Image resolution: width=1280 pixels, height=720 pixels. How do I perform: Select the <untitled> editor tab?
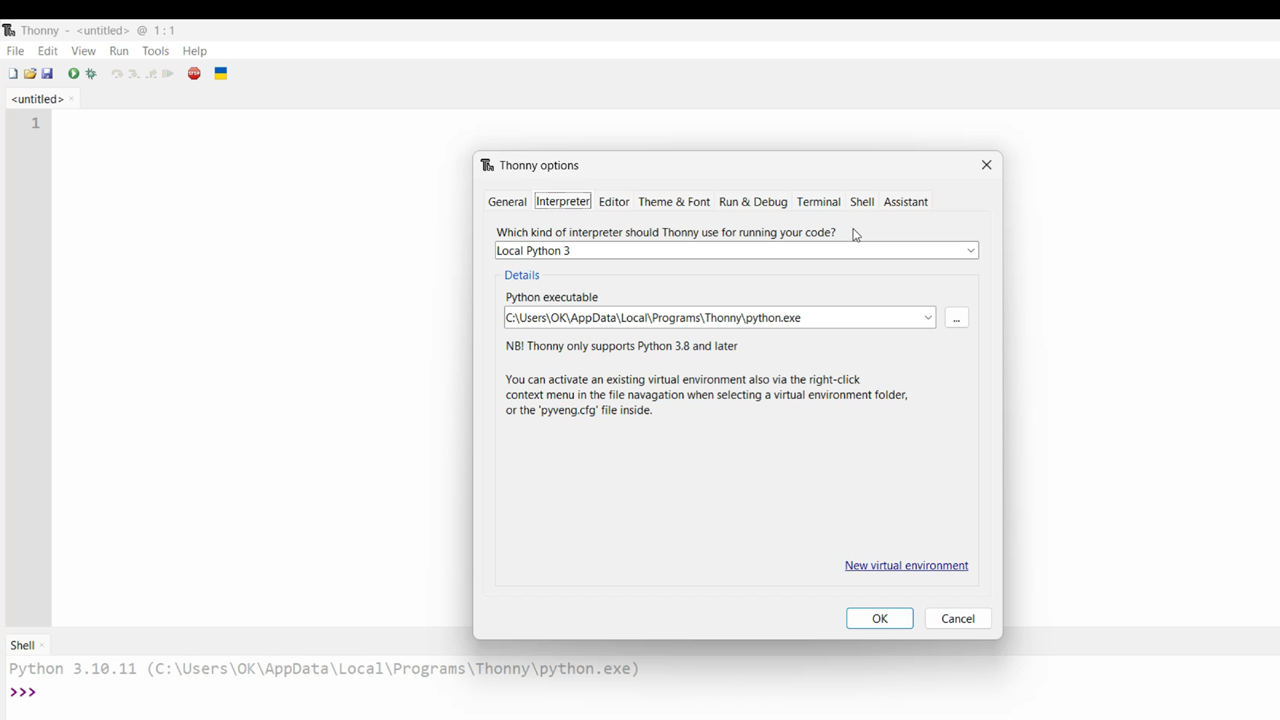click(37, 99)
